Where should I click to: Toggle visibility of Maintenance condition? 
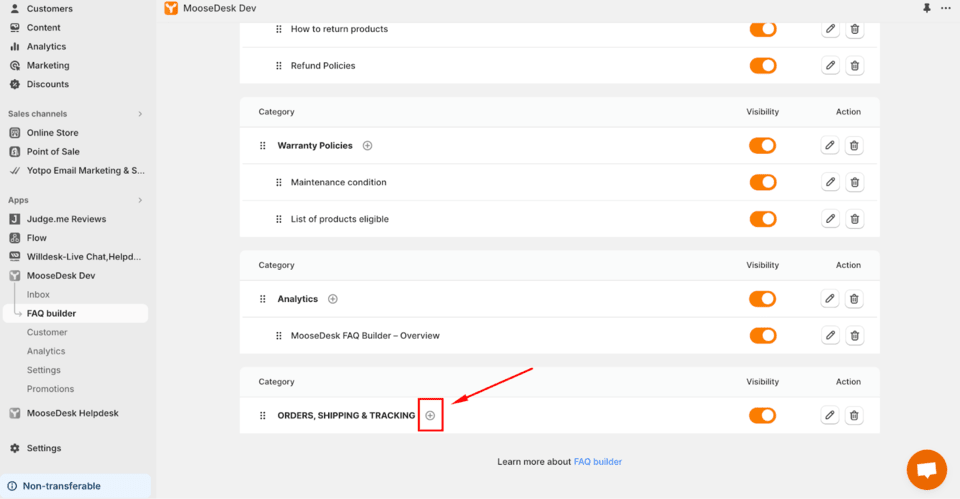[x=763, y=182]
